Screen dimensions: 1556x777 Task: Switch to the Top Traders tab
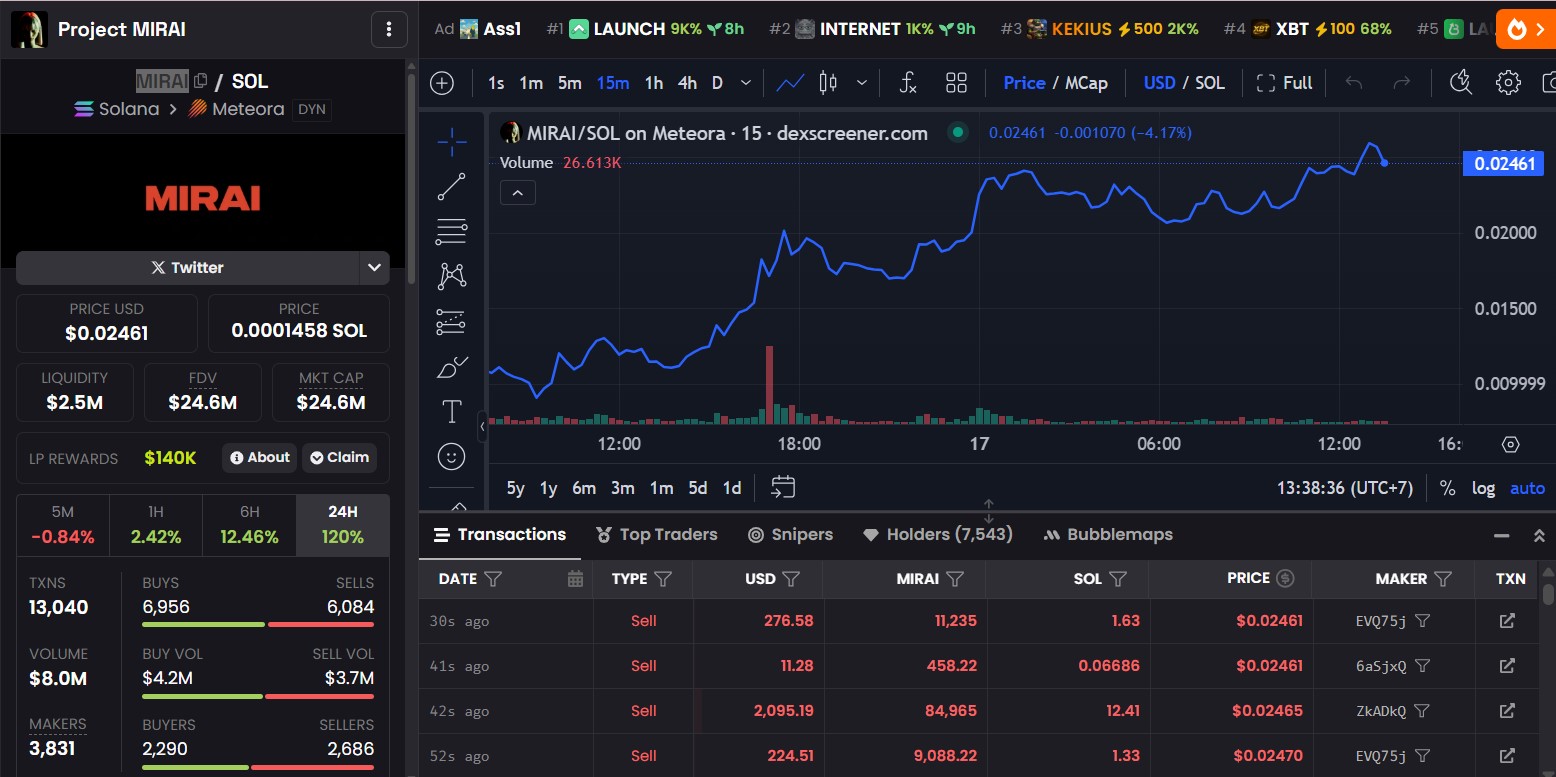click(x=656, y=535)
